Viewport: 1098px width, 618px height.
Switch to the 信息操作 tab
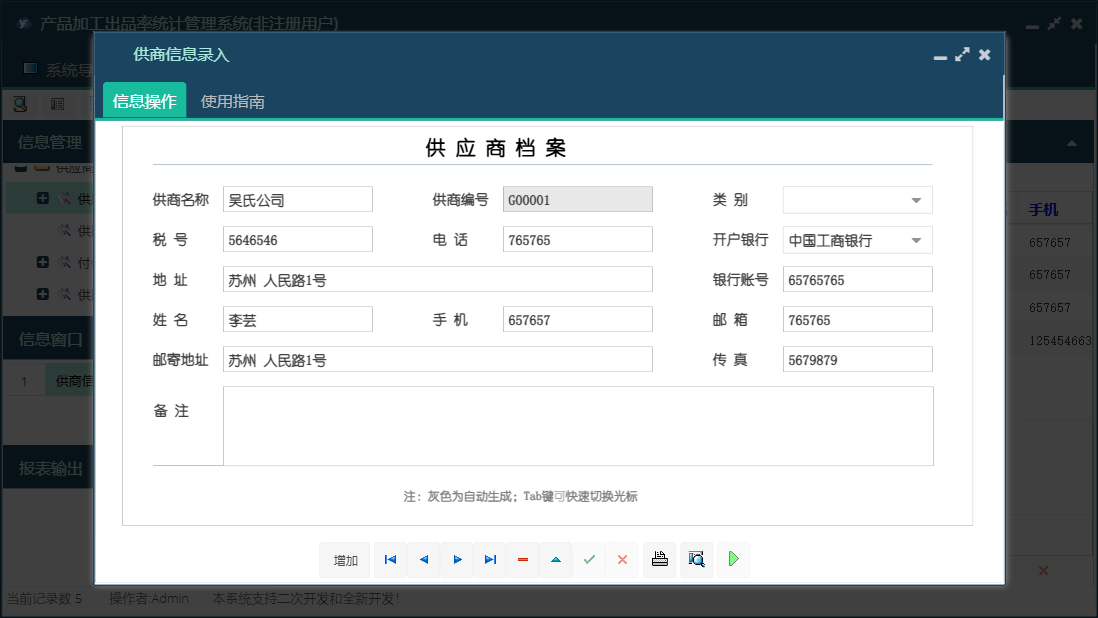(144, 100)
